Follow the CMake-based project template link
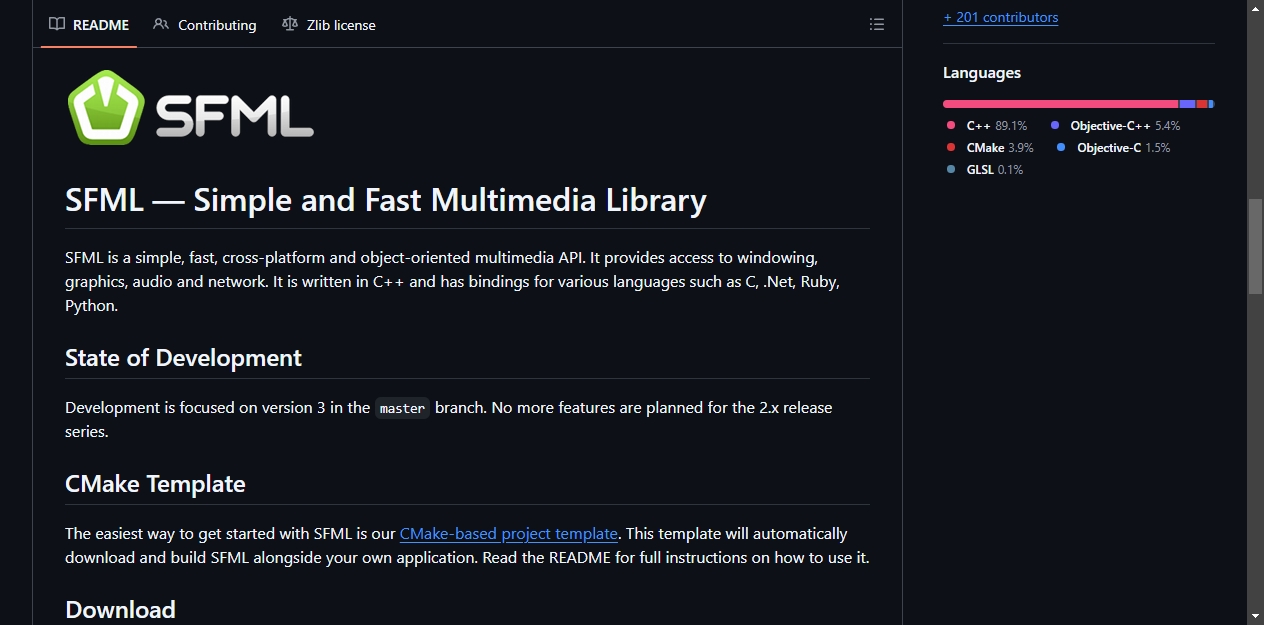The height and width of the screenshot is (625, 1264). 508,534
